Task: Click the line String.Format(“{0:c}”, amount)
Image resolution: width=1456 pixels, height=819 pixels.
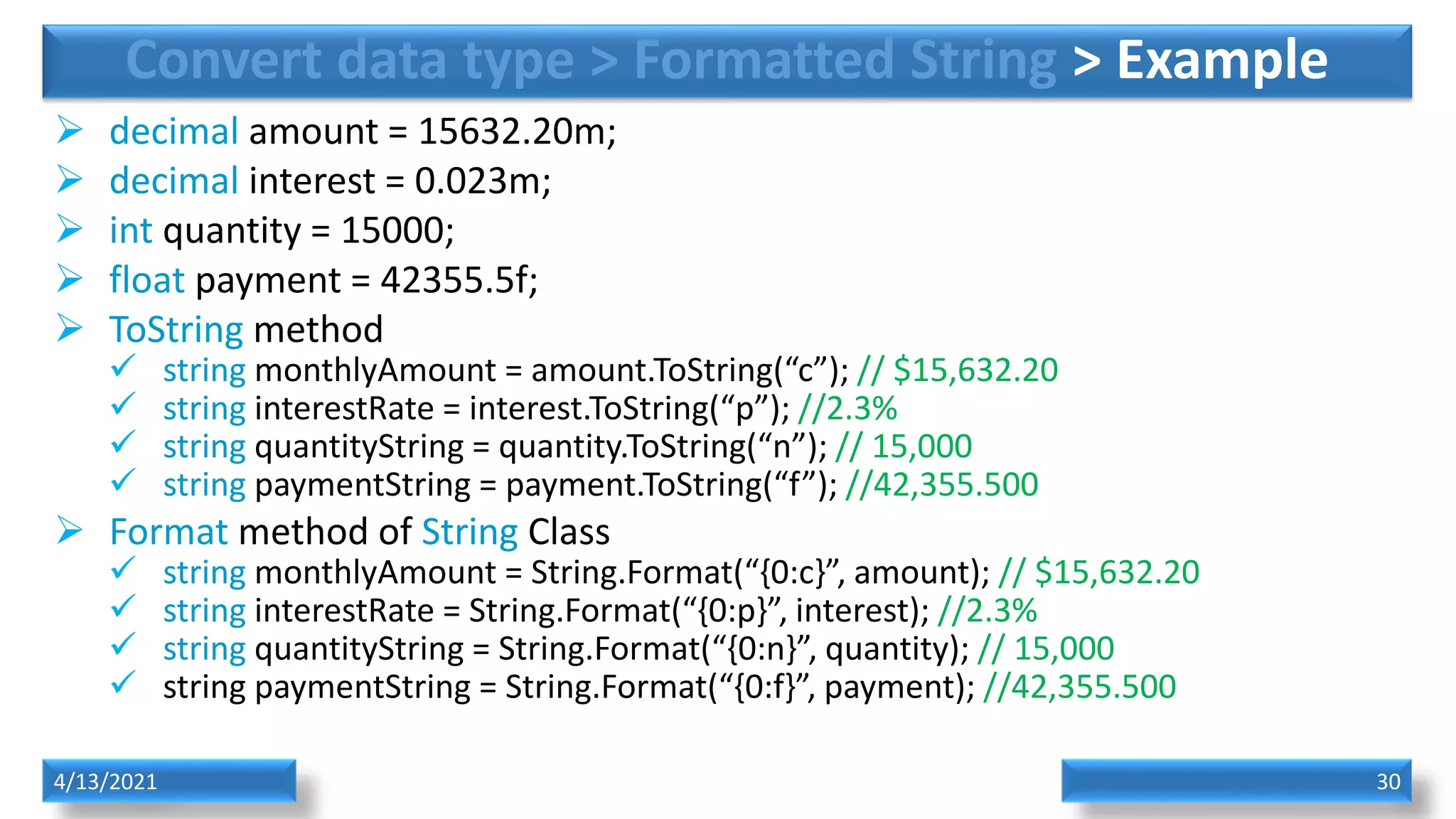Action: [x=681, y=572]
